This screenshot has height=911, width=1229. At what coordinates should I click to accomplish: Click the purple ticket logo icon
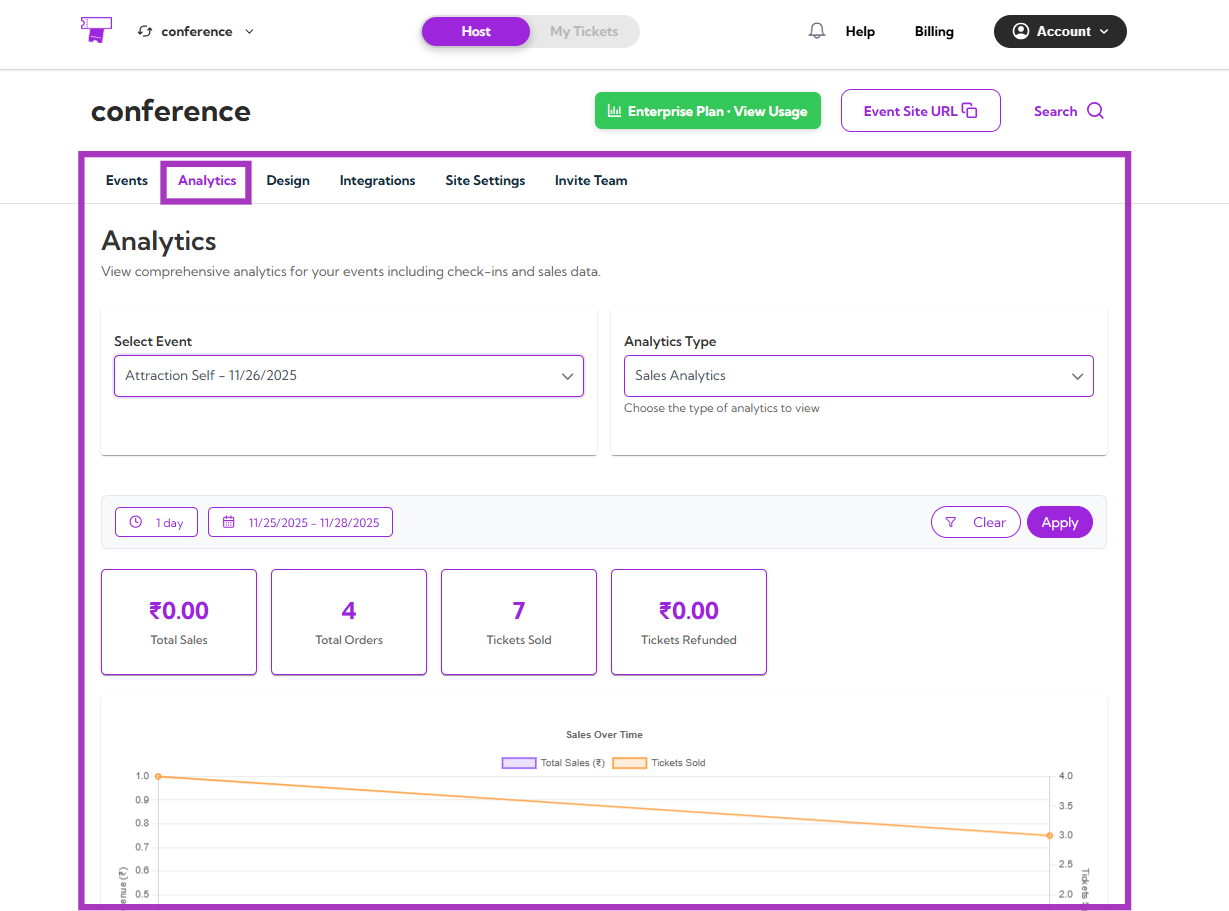click(96, 30)
